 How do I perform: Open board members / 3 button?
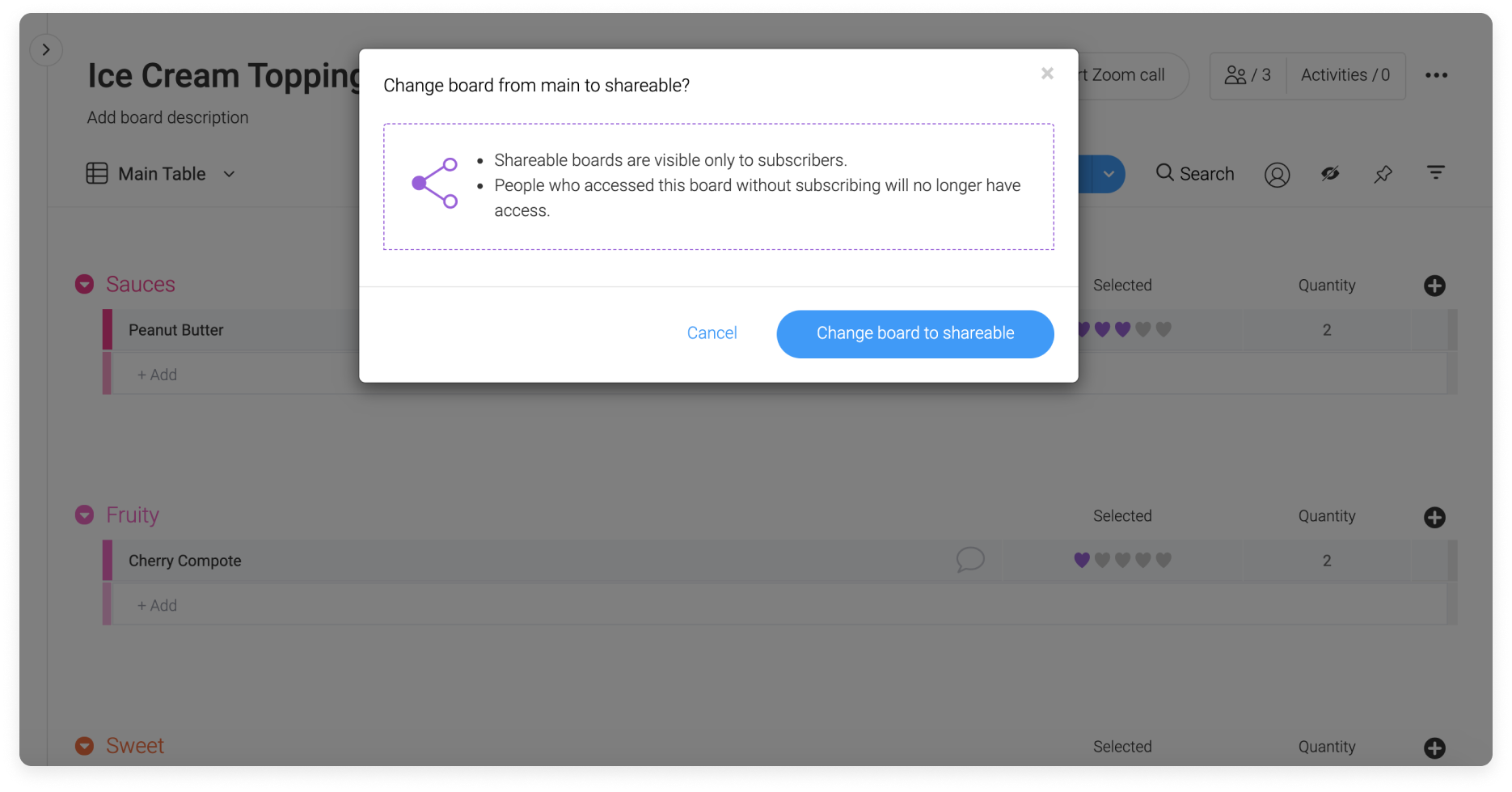pyautogui.click(x=1248, y=75)
